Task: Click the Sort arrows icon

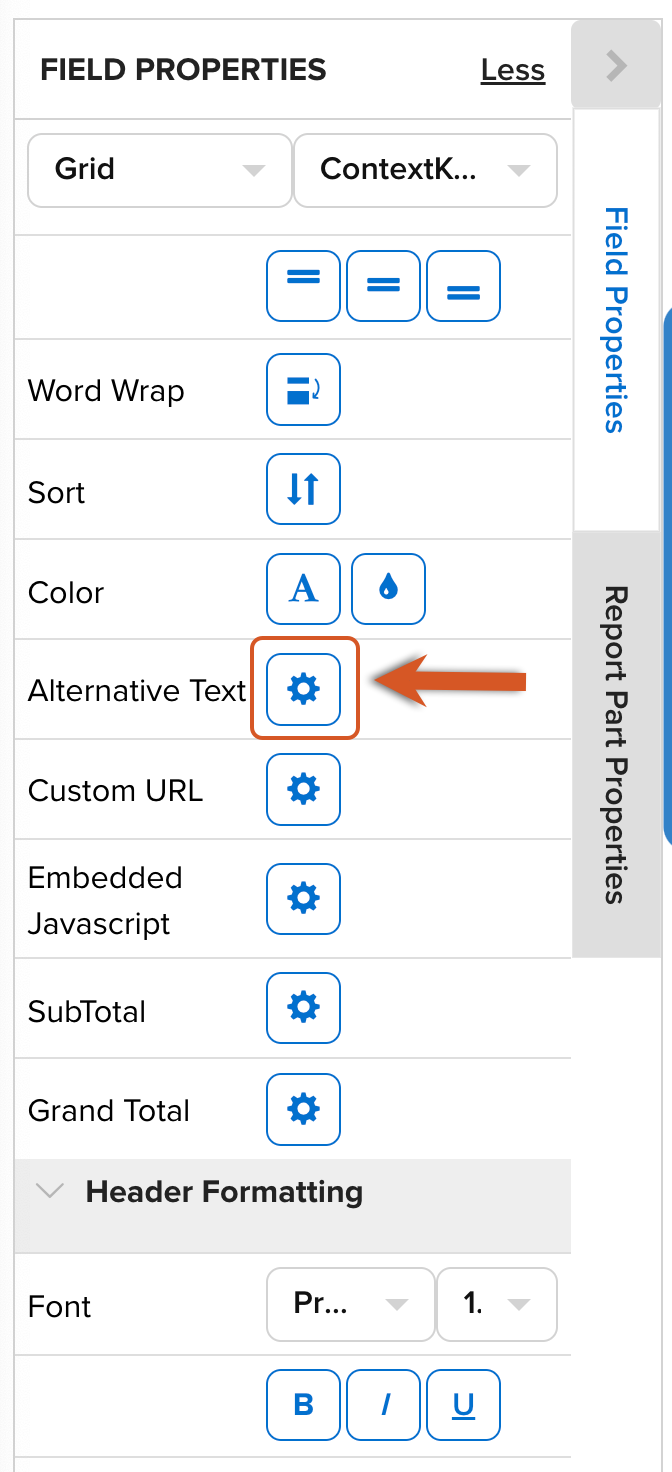Action: pyautogui.click(x=303, y=489)
